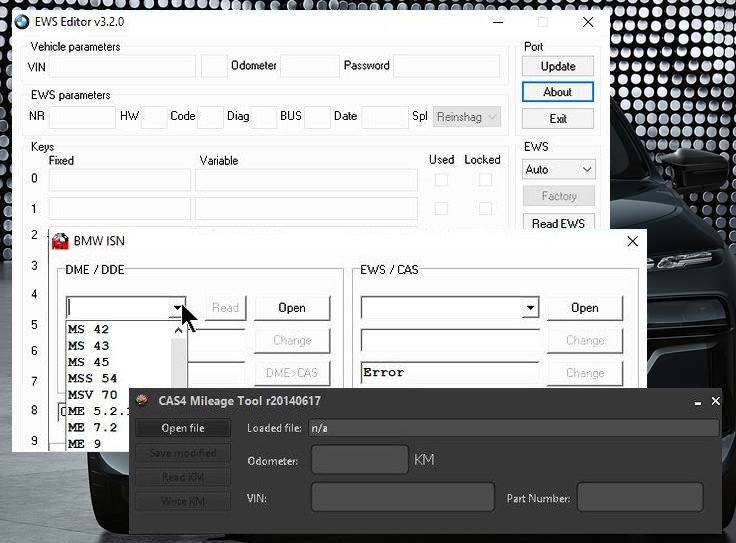Click the CAS4 Part Number field

pos(640,497)
